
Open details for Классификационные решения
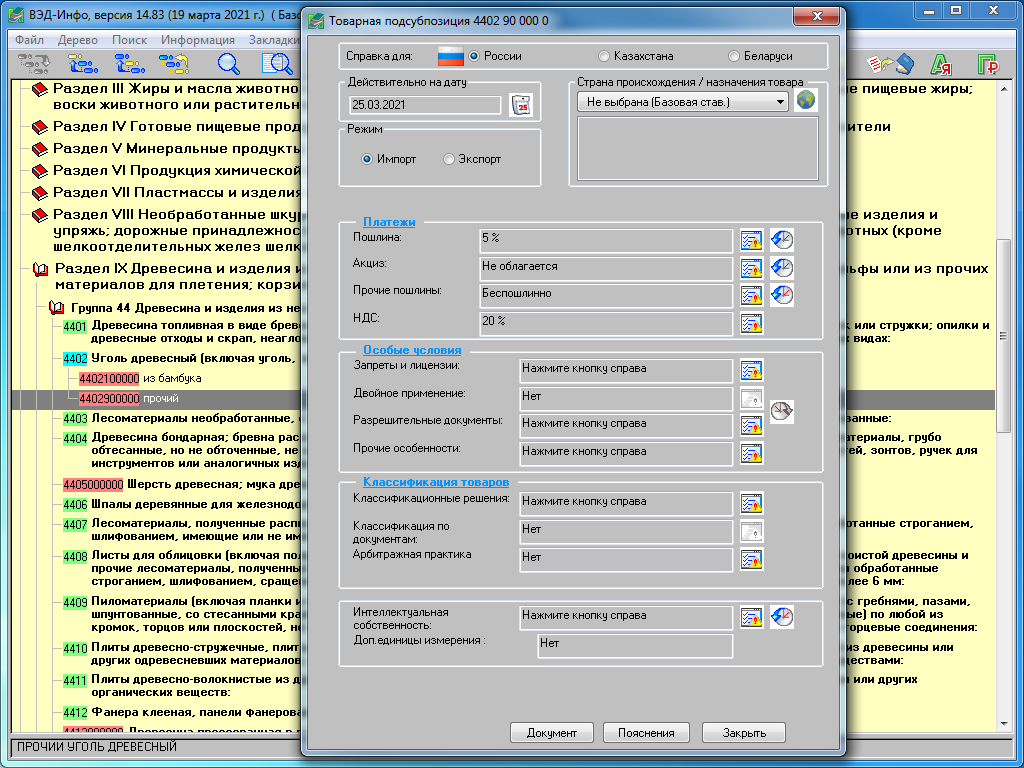[752, 503]
